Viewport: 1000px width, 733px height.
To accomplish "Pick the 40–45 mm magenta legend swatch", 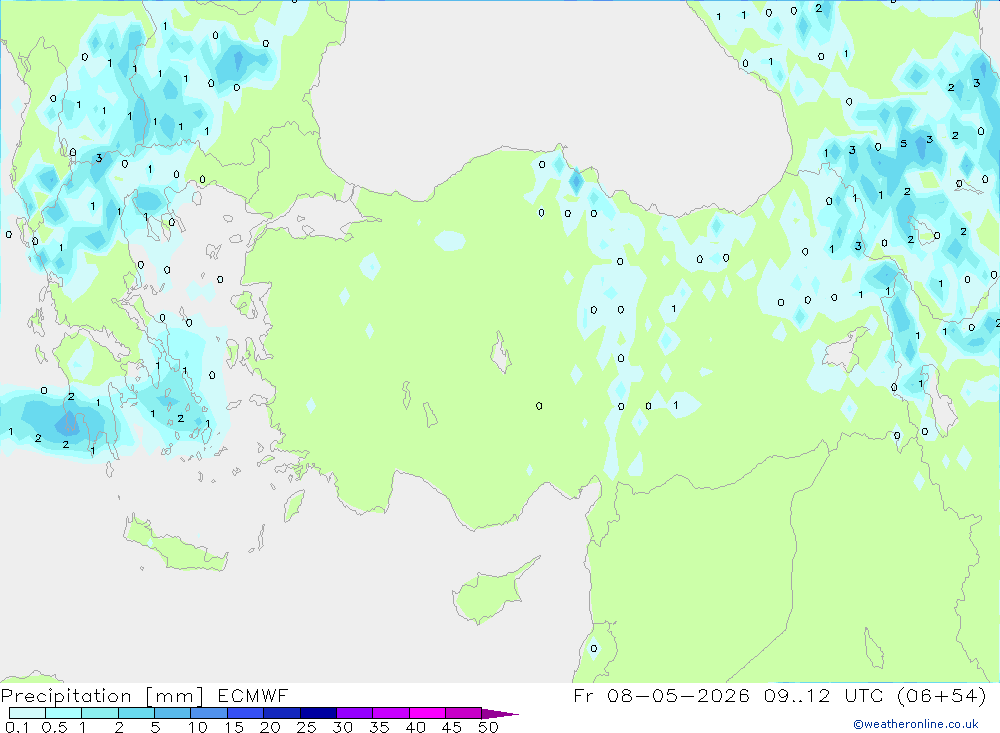I will click(x=427, y=713).
